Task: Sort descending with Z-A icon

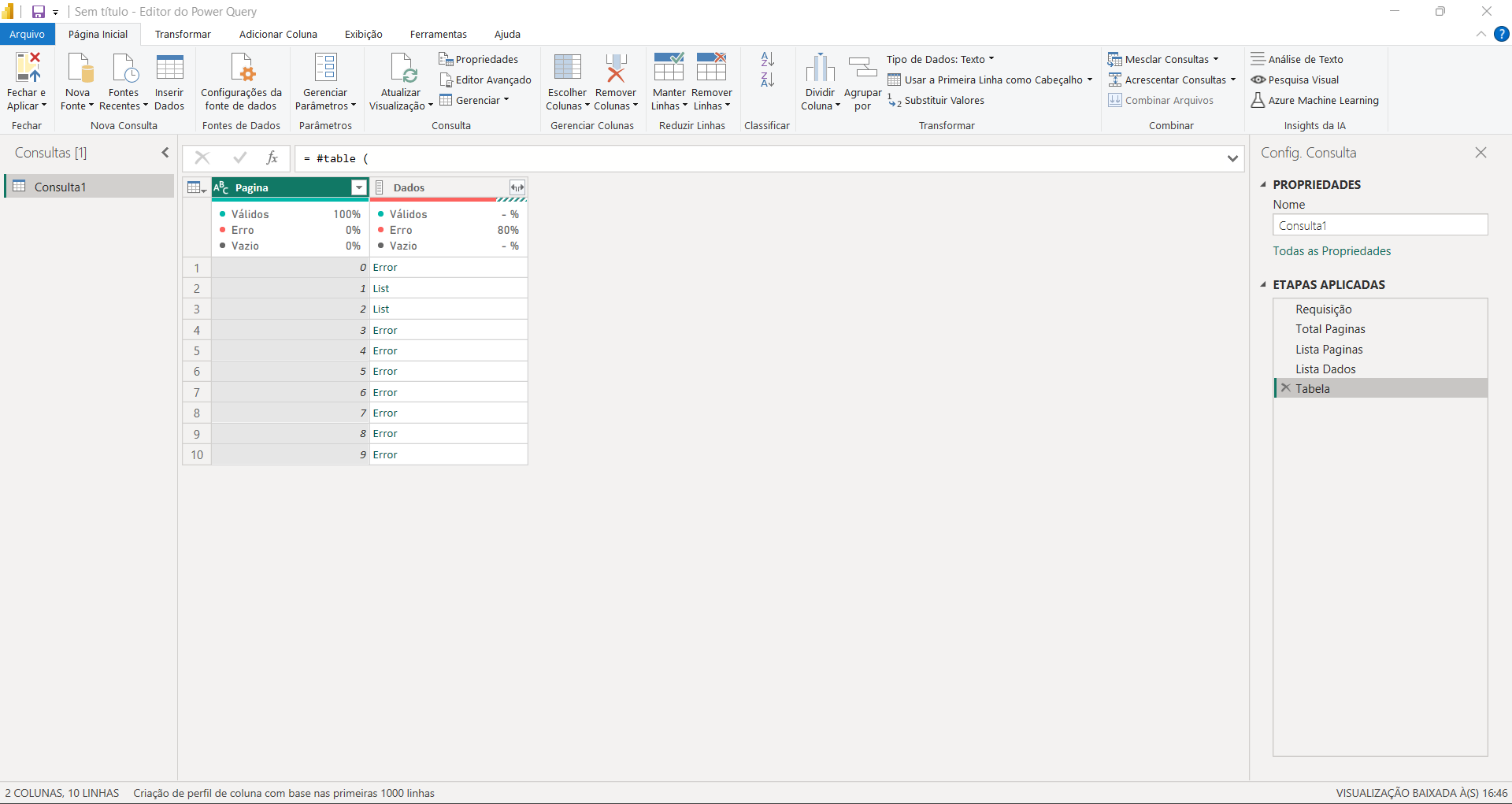Action: pos(768,80)
